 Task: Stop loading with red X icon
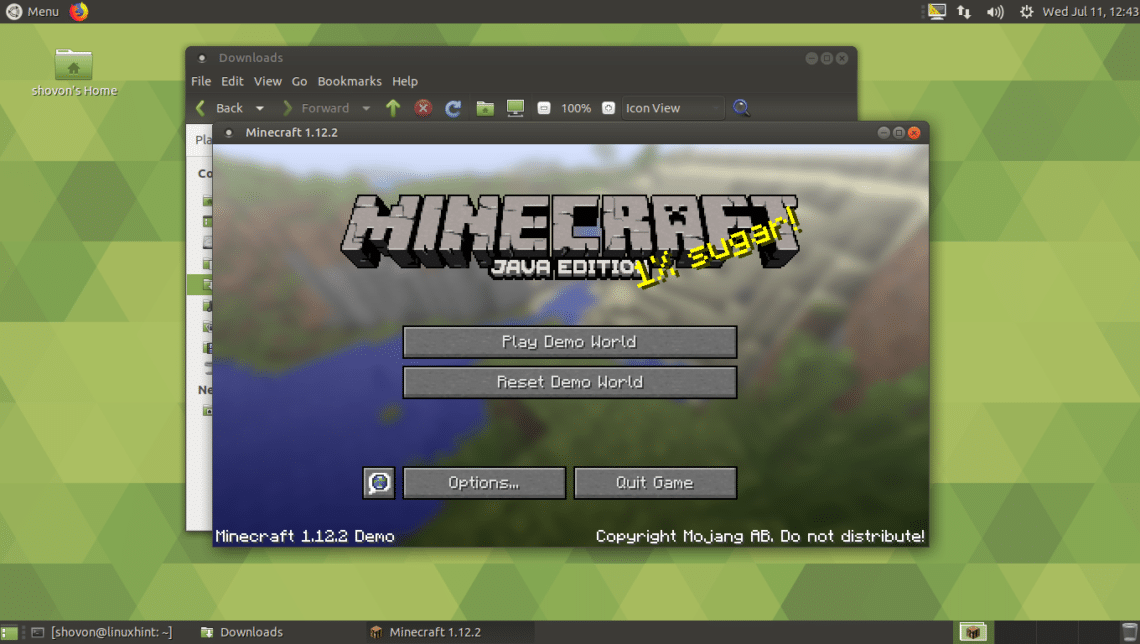click(x=423, y=108)
